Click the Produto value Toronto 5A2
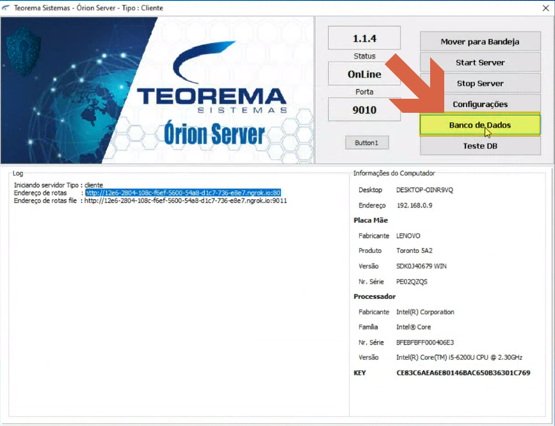This screenshot has width=555, height=426. tap(414, 251)
